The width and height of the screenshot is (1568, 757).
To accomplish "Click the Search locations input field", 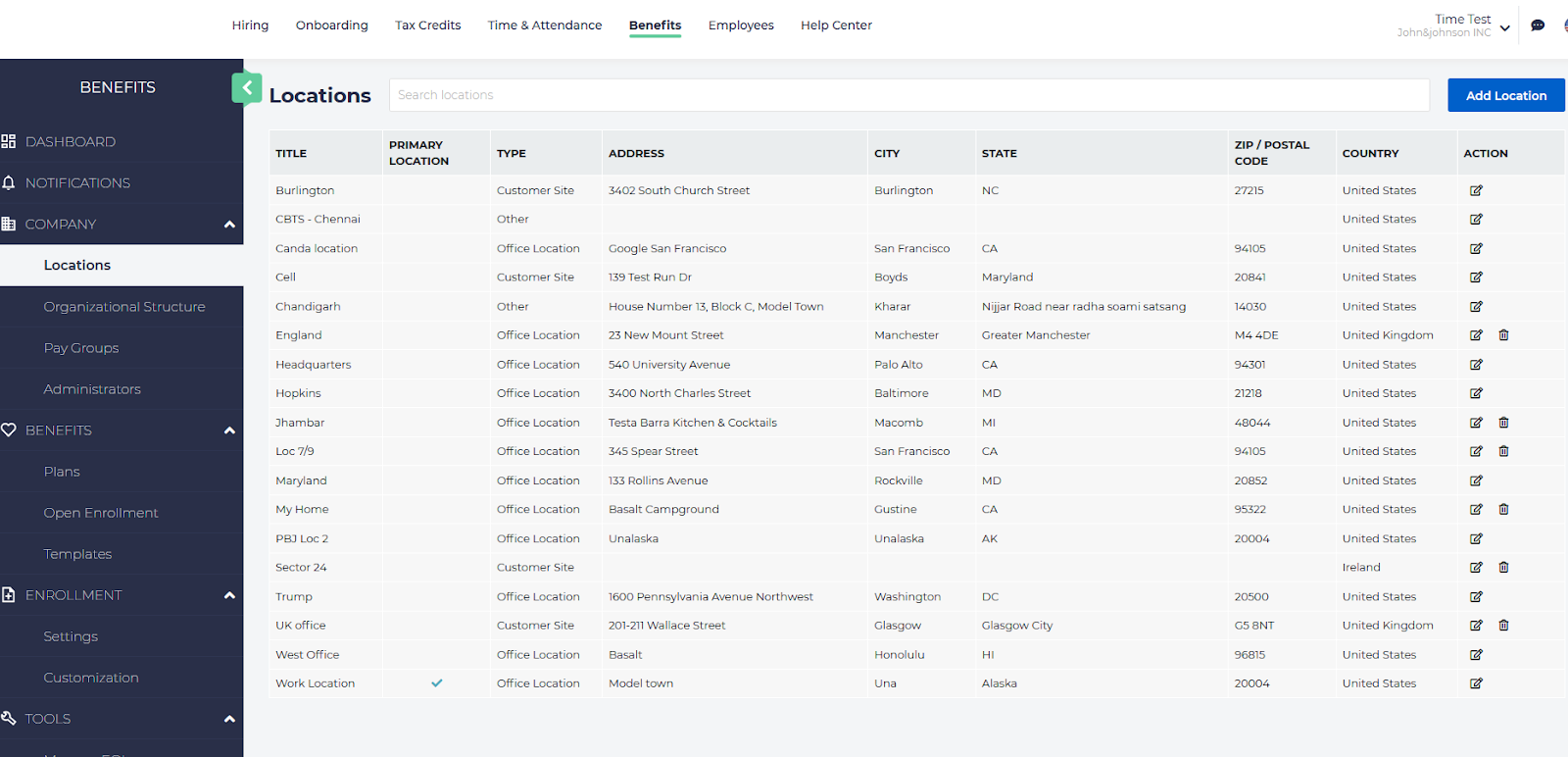I will pos(908,95).
